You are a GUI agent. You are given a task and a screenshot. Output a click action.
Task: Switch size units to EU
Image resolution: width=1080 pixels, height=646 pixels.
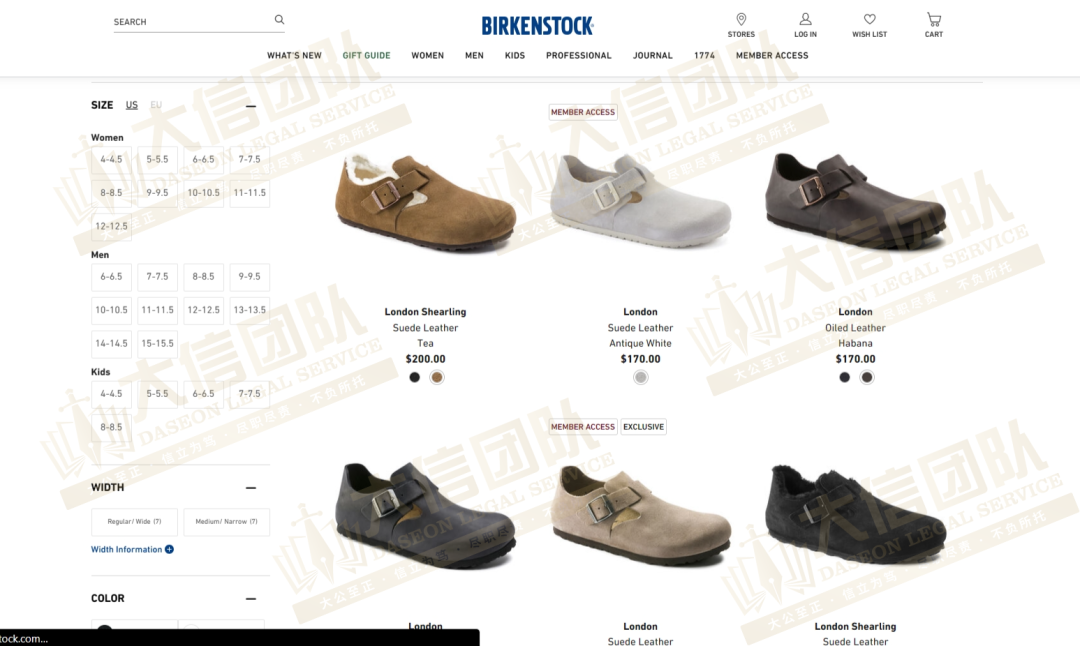[x=156, y=105]
